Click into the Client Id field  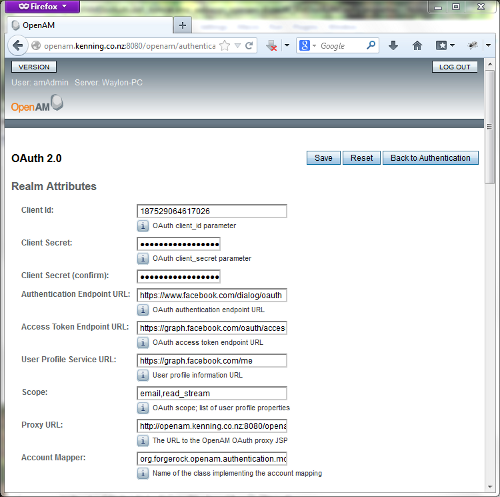[x=212, y=211]
